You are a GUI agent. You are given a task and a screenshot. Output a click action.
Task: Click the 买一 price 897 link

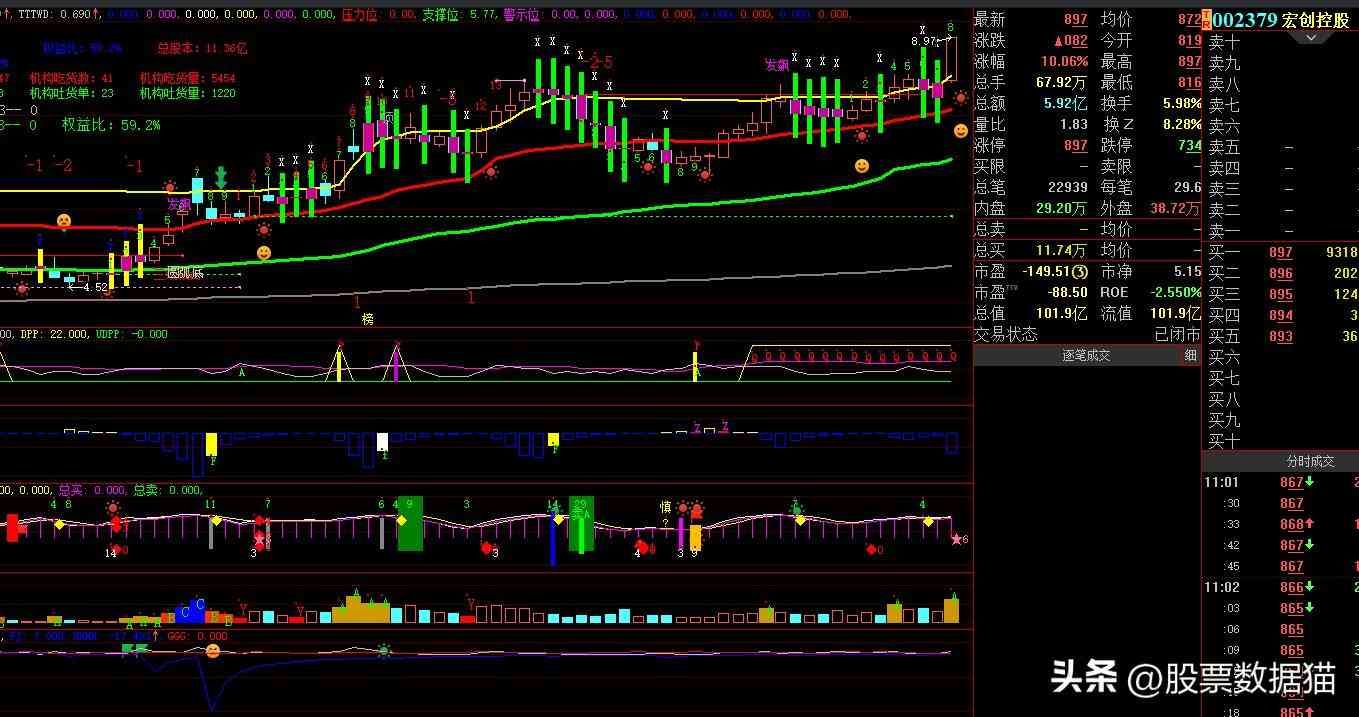click(1280, 253)
